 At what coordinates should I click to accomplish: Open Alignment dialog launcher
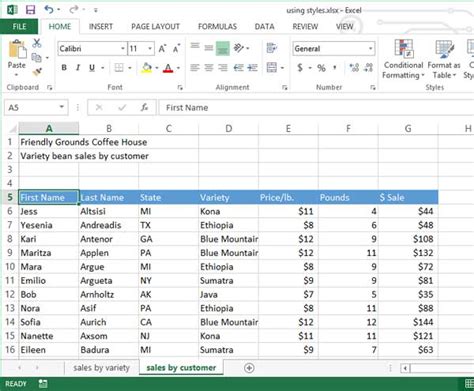click(x=284, y=88)
